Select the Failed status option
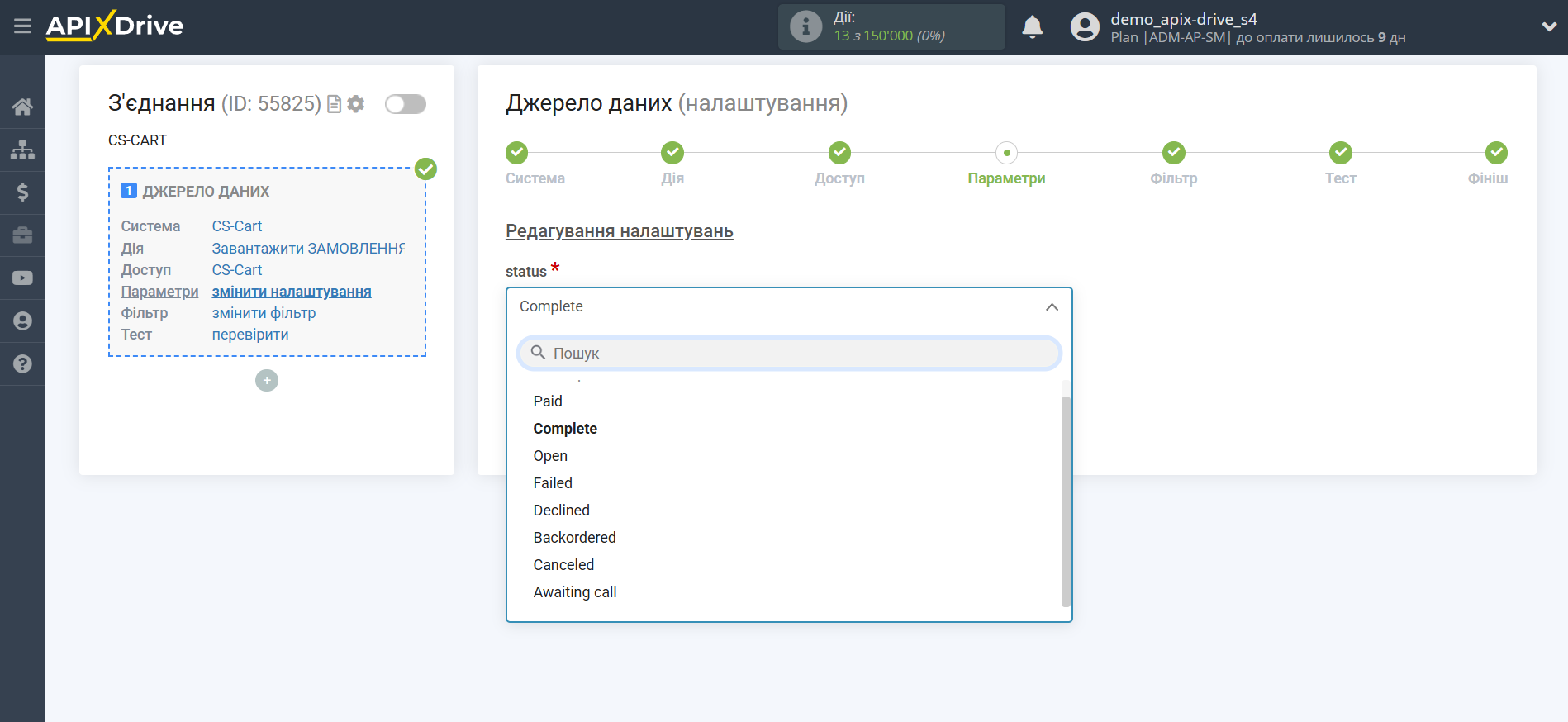 pos(553,483)
